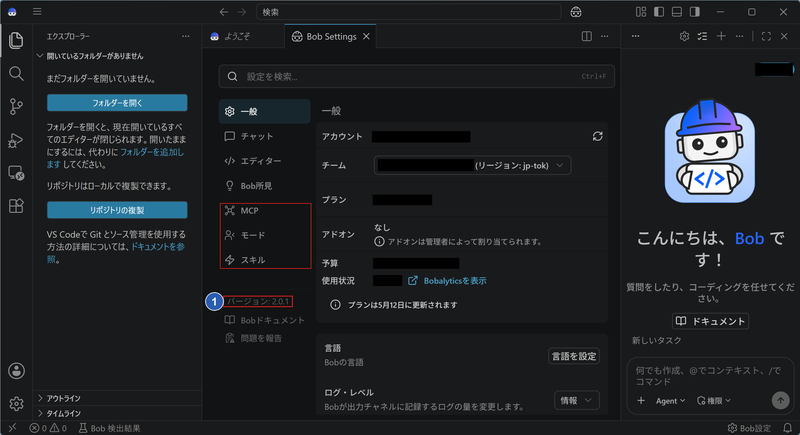Focus the 検索 command center field

point(409,12)
